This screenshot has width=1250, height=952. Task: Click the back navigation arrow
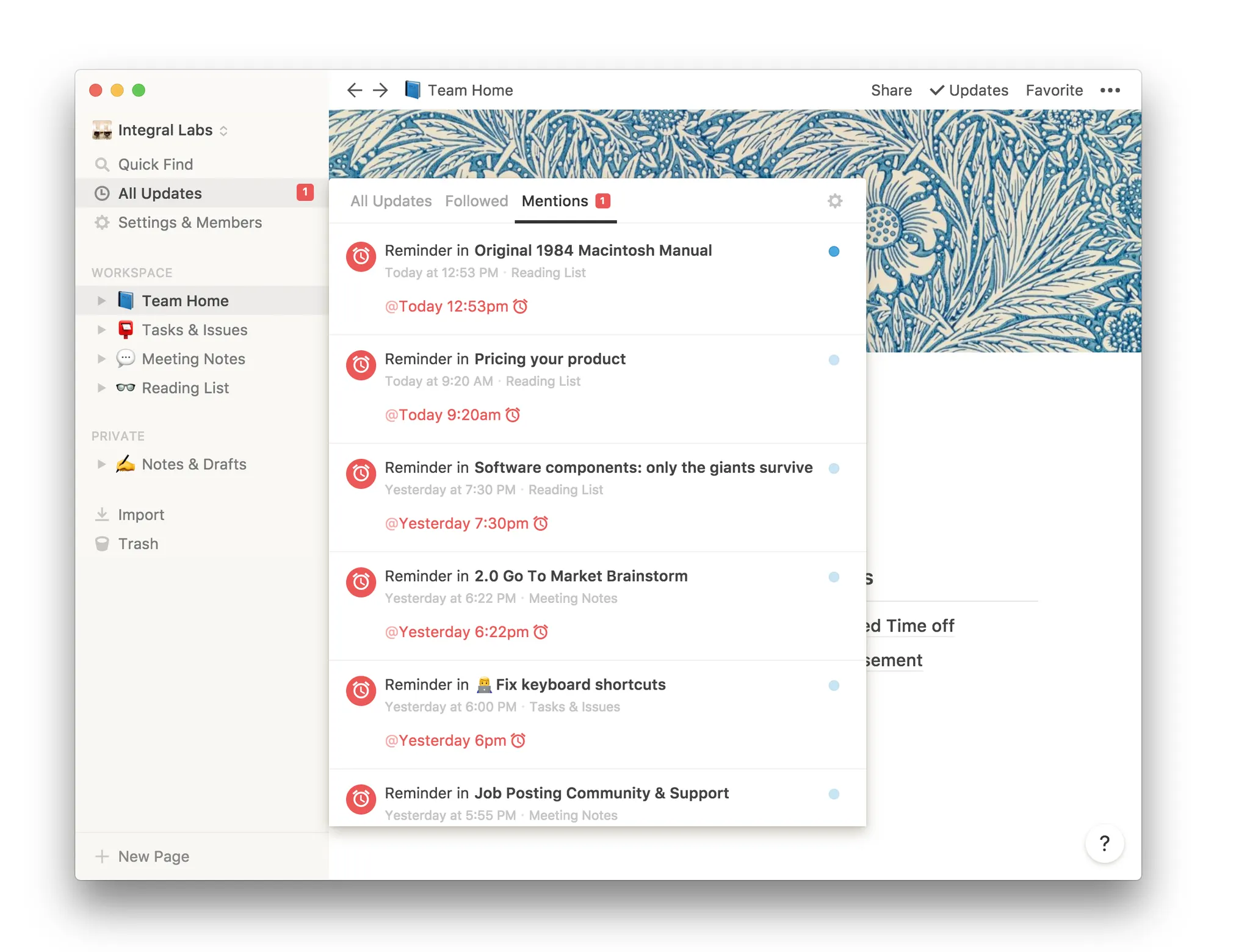click(355, 90)
